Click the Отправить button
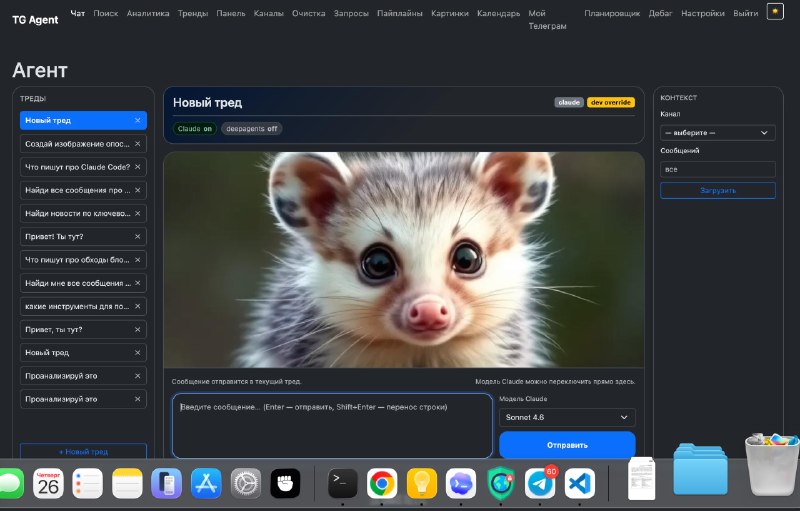 (x=567, y=445)
